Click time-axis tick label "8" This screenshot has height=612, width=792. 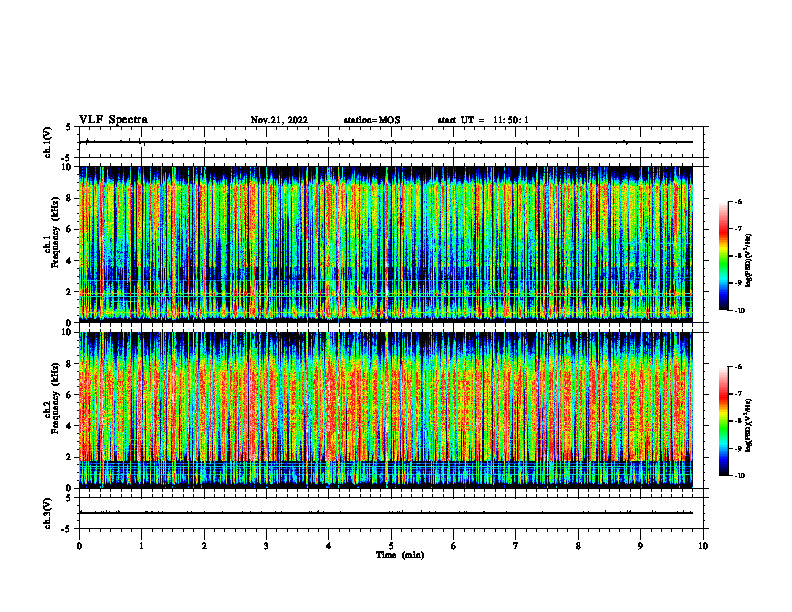pos(578,546)
